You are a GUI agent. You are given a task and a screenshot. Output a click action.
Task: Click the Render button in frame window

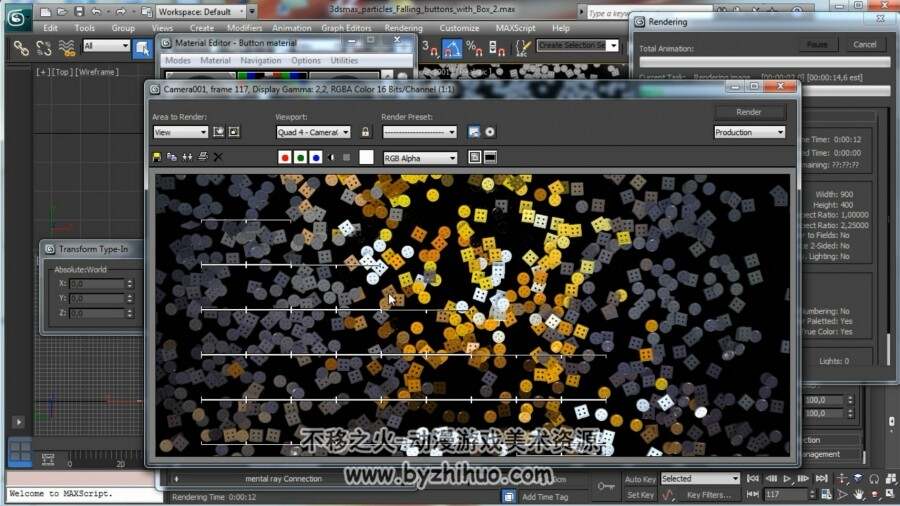click(748, 112)
